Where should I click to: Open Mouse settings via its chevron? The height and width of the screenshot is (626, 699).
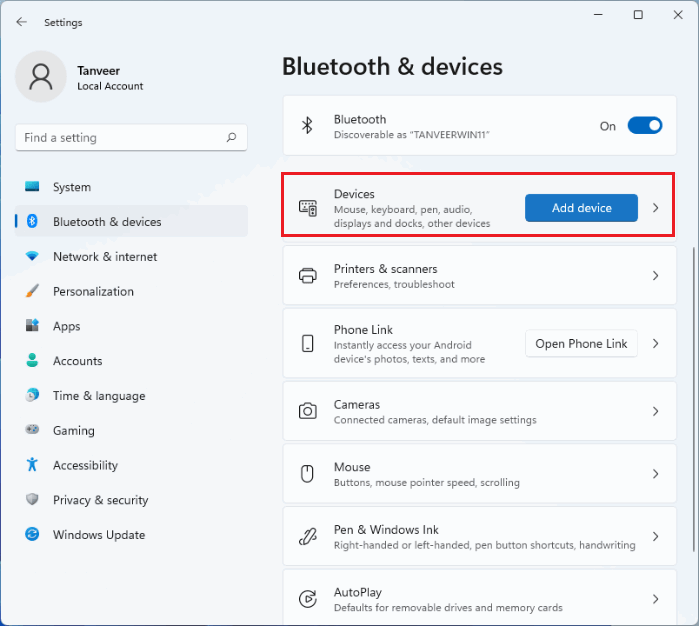point(655,474)
